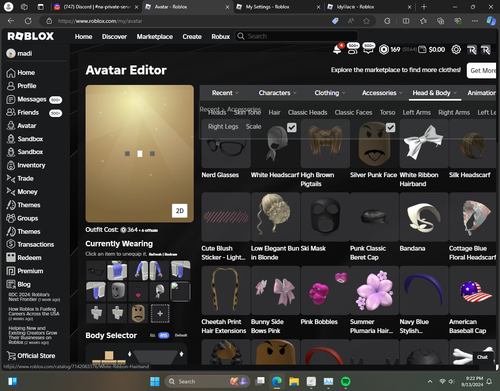This screenshot has width=500, height=391.
Task: Expand the Head & Body dropdown
Action: click(434, 93)
